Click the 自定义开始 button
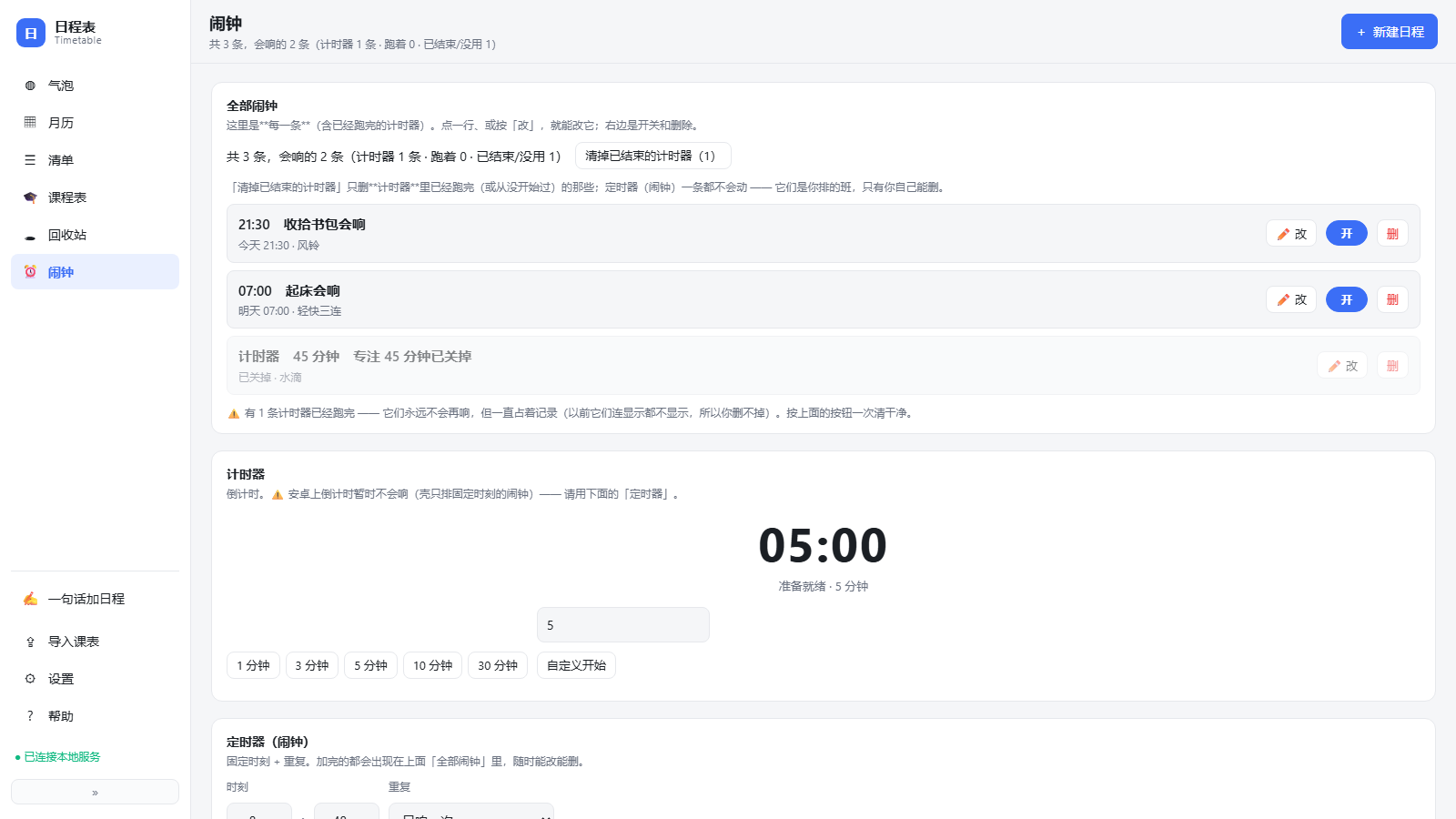1456x819 pixels. coord(576,665)
